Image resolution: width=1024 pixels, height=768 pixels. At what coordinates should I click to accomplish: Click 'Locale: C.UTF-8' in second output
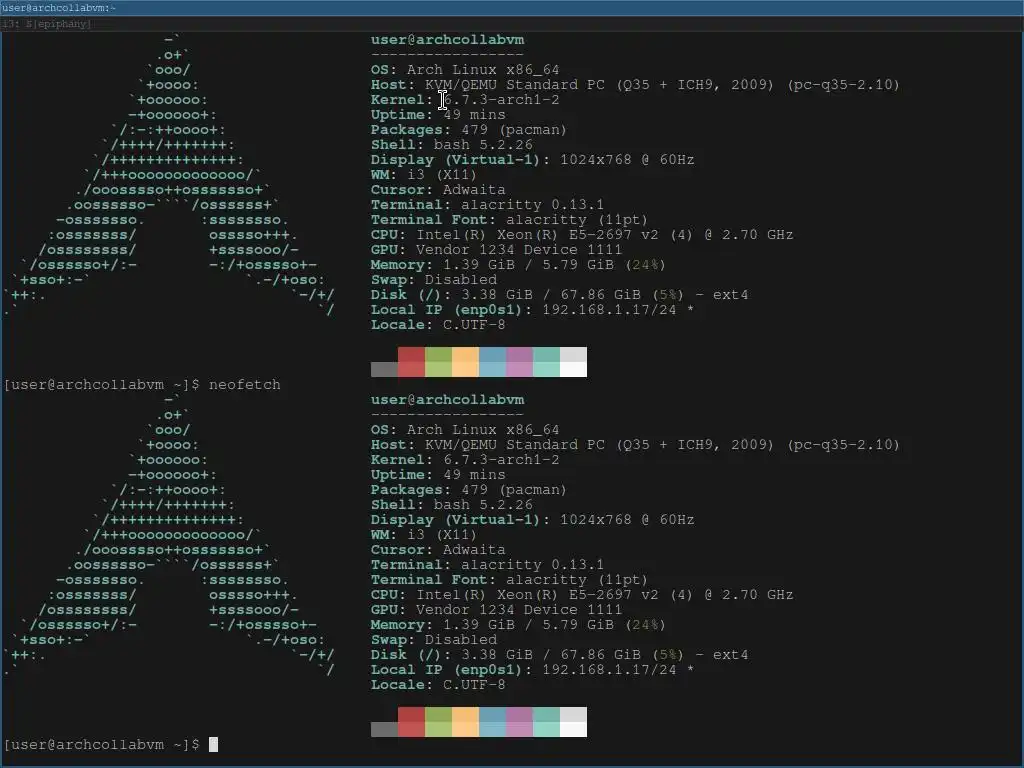click(438, 685)
